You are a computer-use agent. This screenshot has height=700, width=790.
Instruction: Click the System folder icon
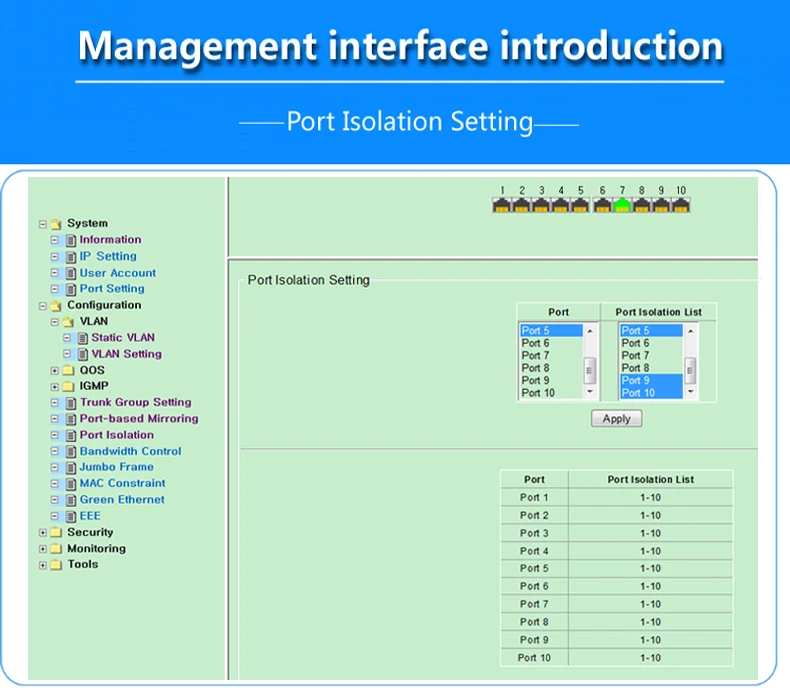pyautogui.click(x=56, y=224)
